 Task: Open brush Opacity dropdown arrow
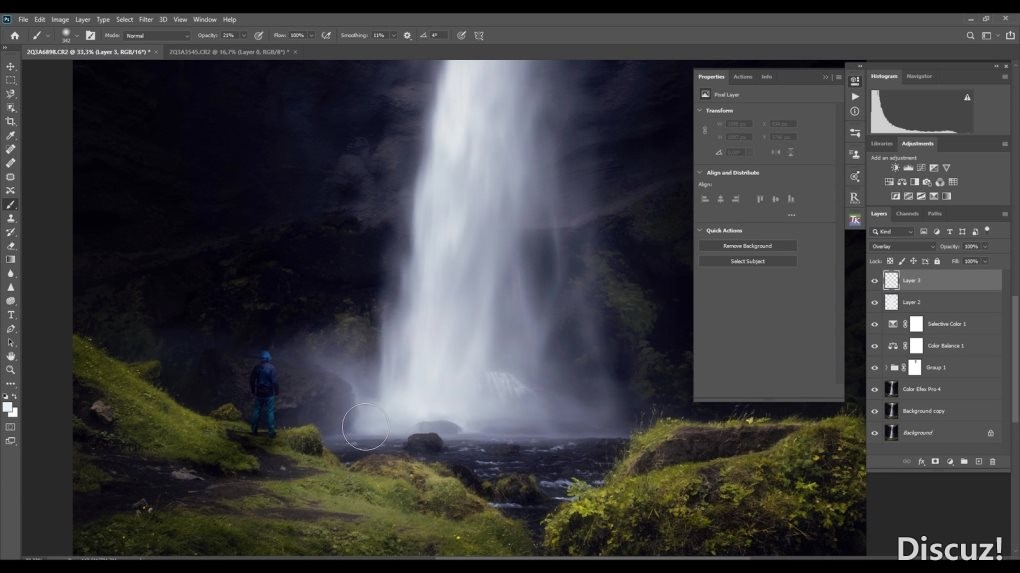244,36
